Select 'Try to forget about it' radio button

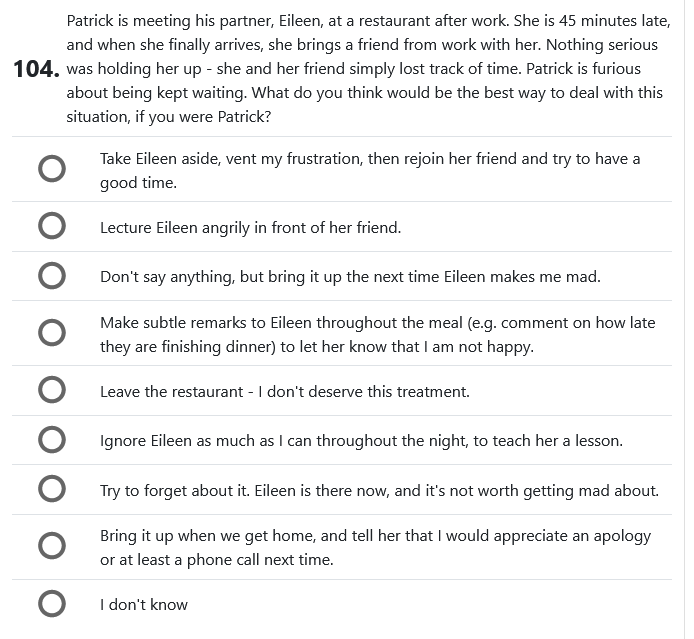[52, 490]
